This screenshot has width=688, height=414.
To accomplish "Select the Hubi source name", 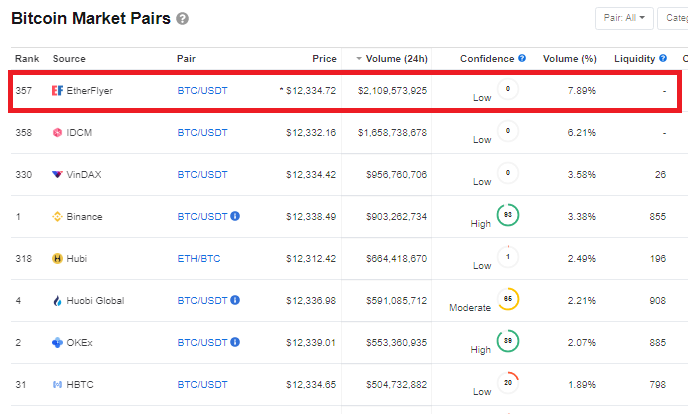I will pos(77,259).
